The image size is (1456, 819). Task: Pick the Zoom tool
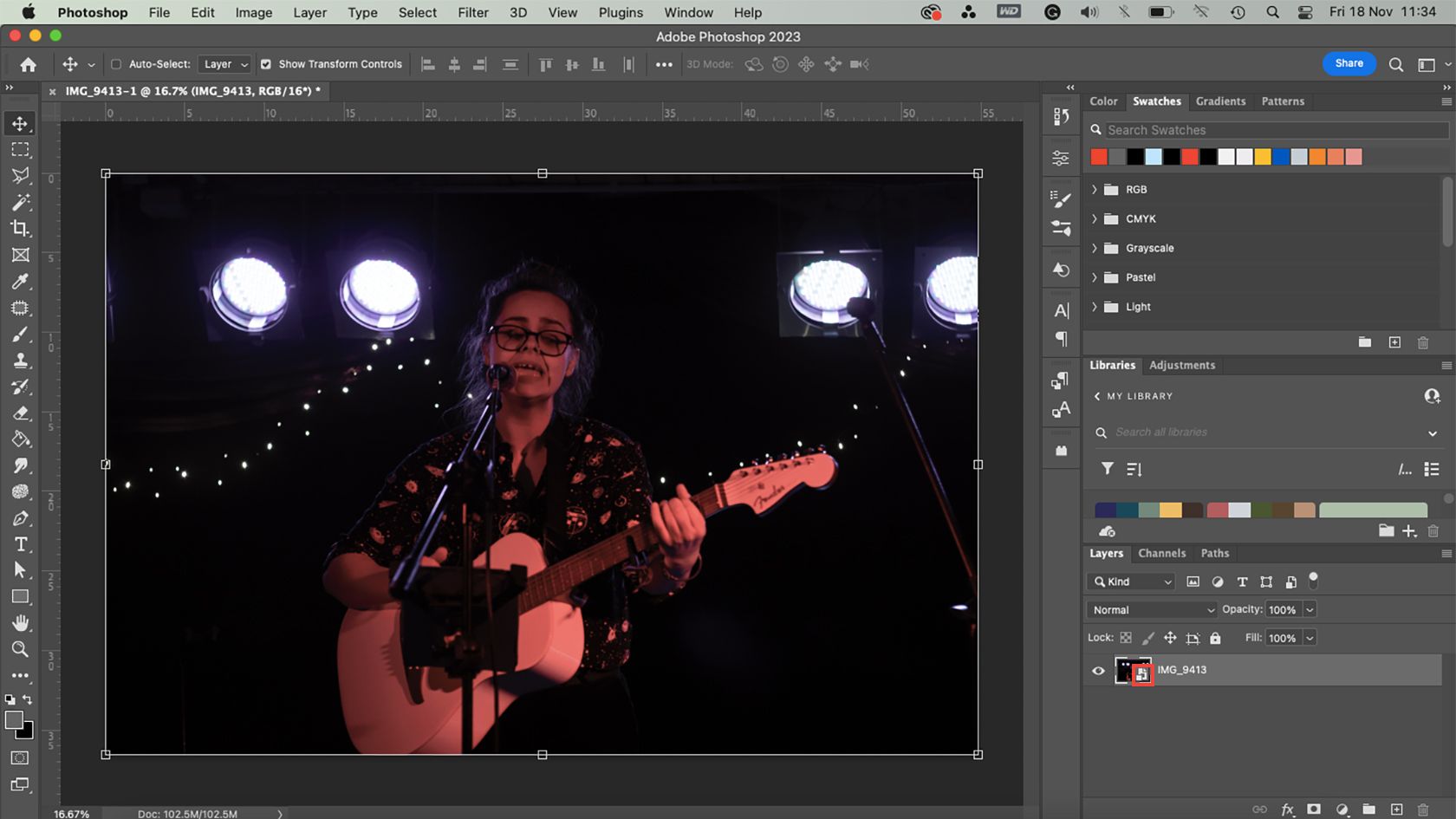(x=20, y=649)
